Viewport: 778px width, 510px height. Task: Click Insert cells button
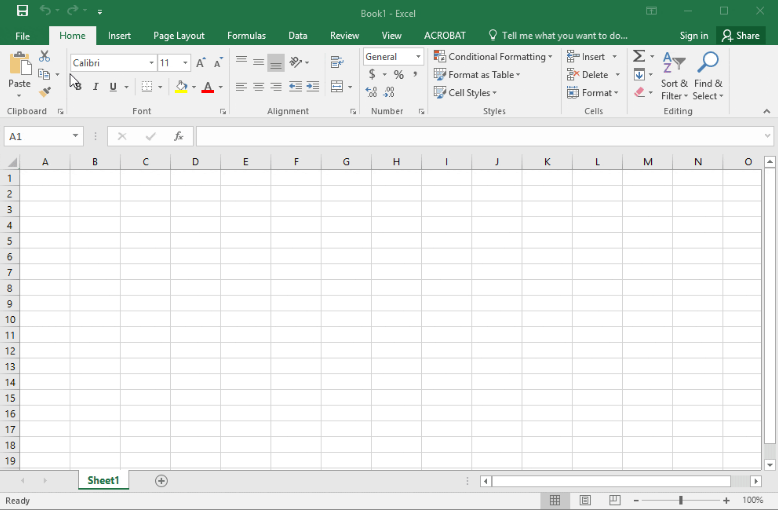[x=587, y=57]
